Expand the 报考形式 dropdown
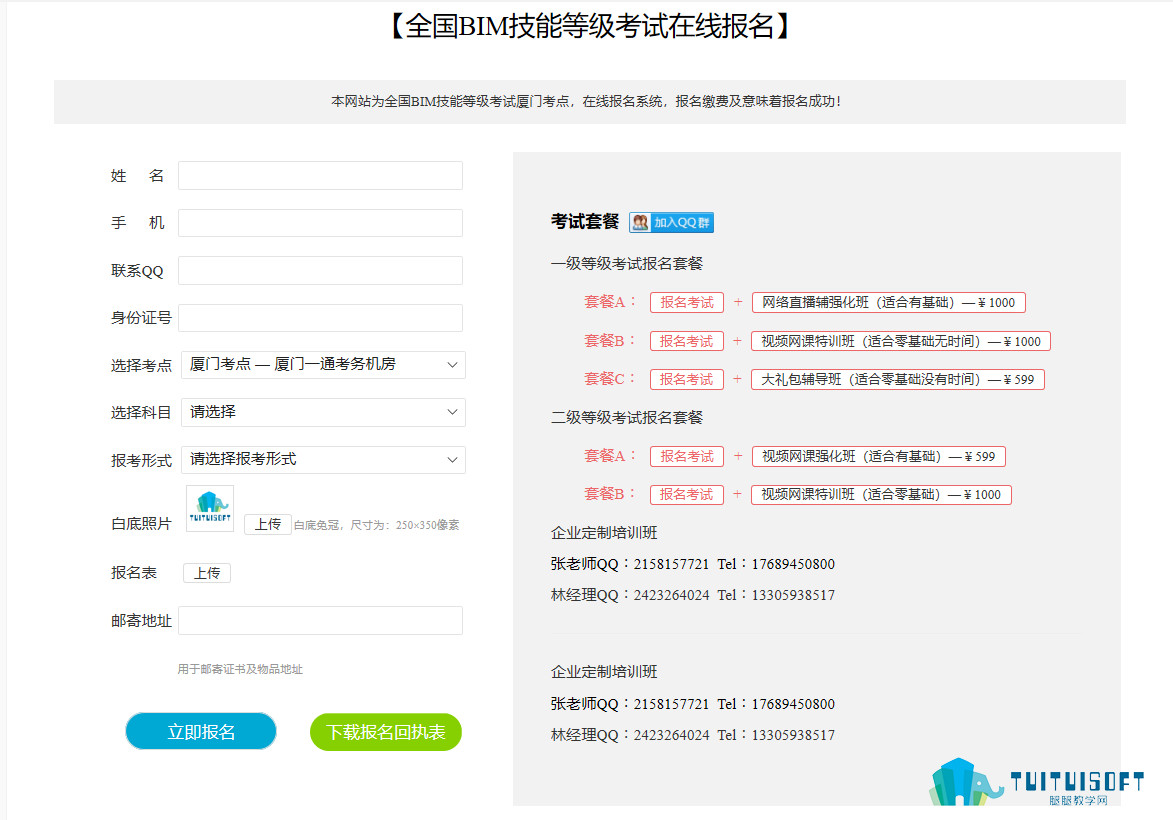The image size is (1173, 820). (x=323, y=459)
